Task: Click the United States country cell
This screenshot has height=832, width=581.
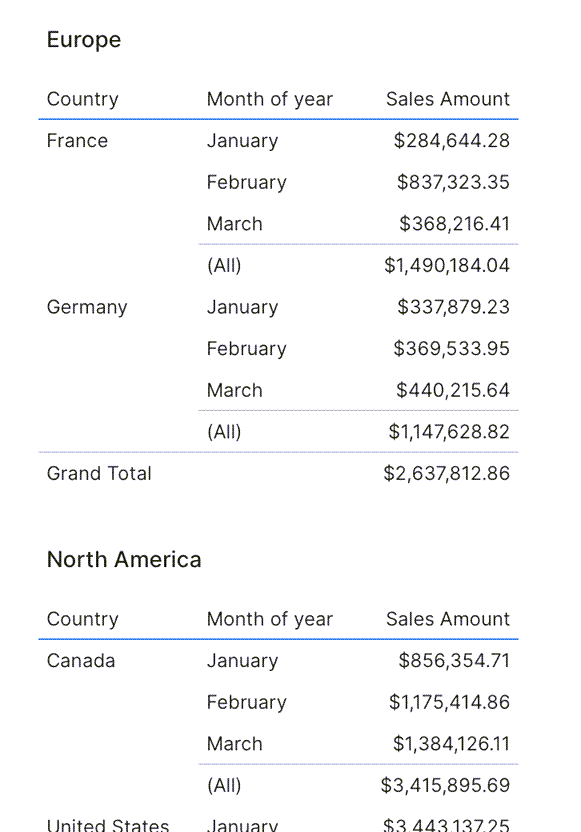Action: [x=108, y=825]
